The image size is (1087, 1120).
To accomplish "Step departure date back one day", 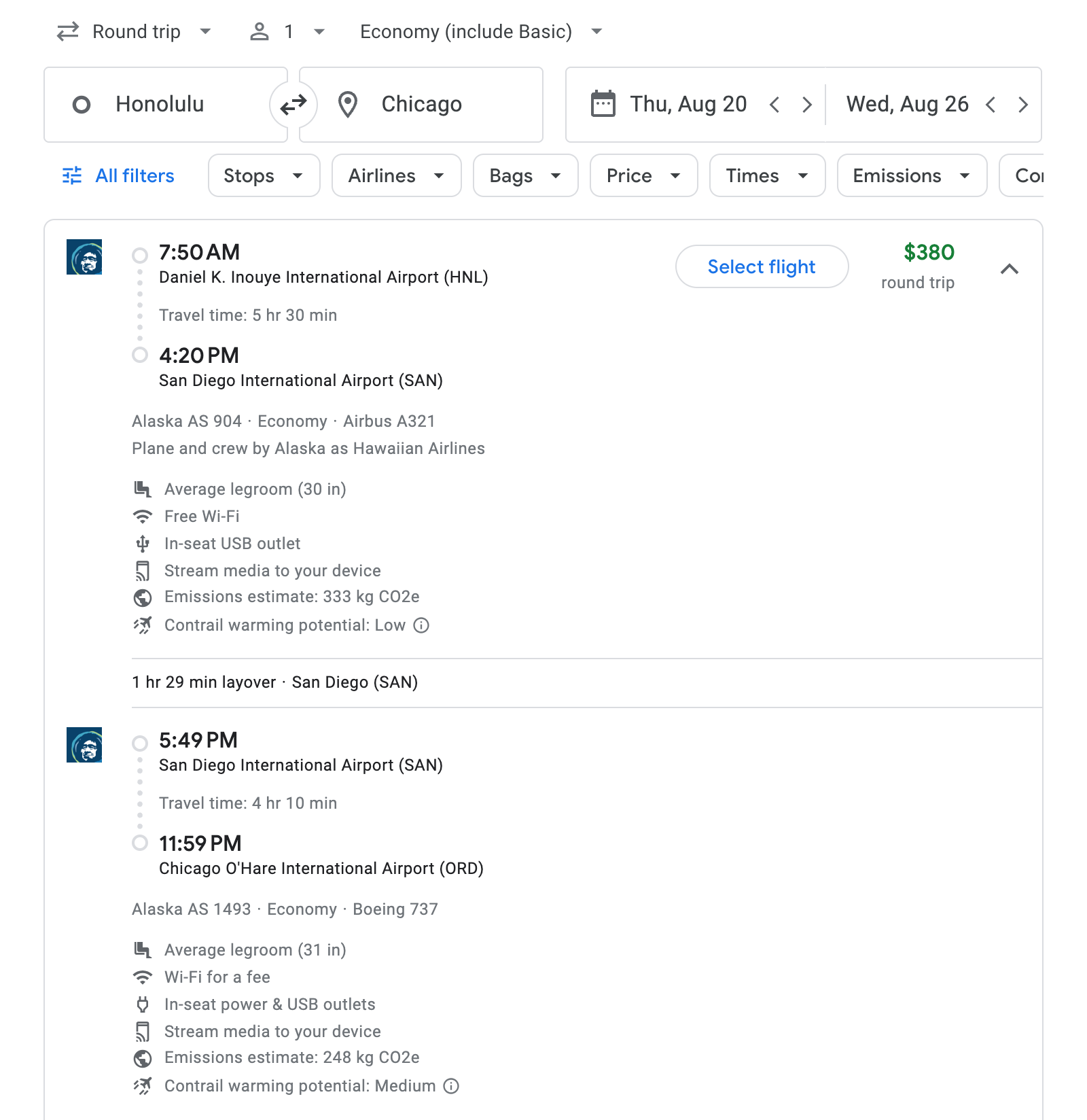I will 774,104.
